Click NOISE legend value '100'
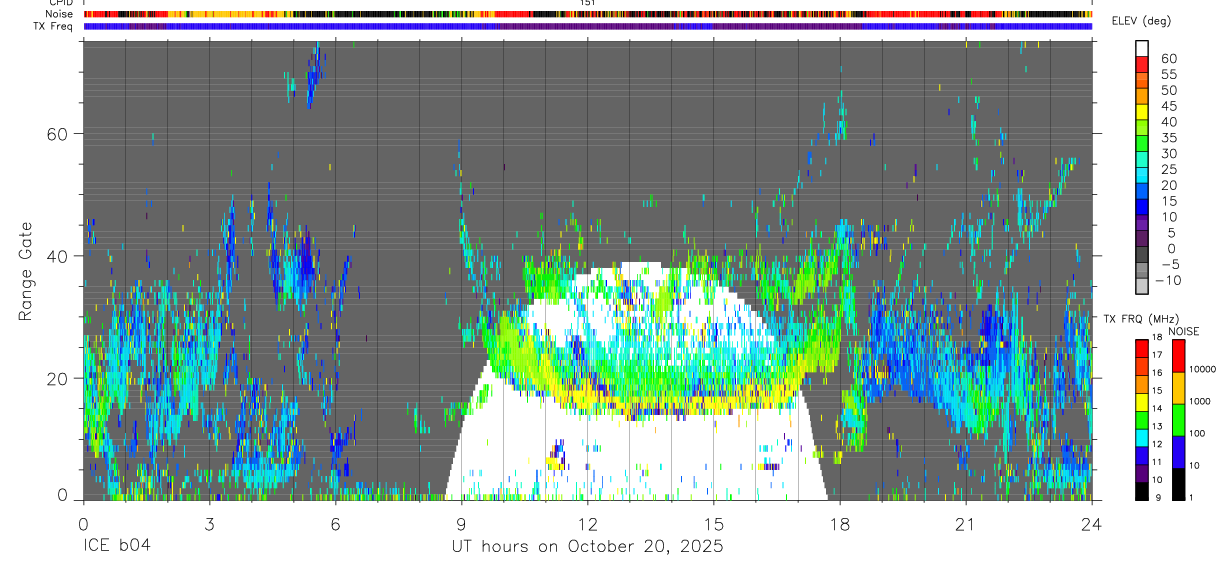Image resolution: width=1228 pixels, height=567 pixels. point(1198,433)
